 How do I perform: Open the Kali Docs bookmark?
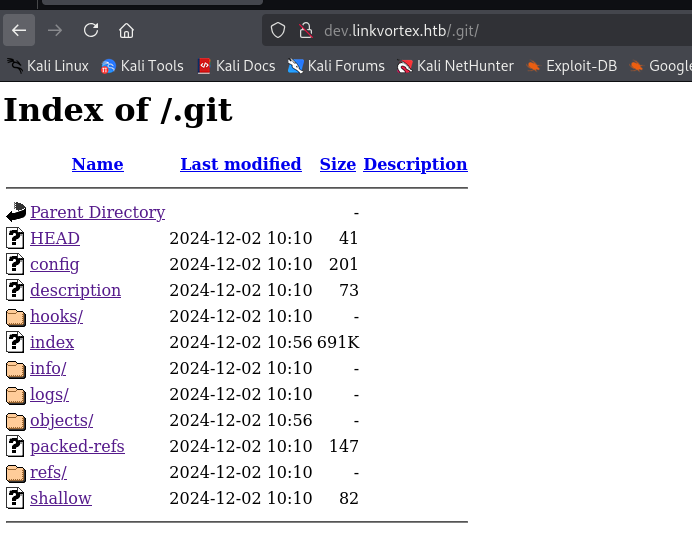click(236, 66)
